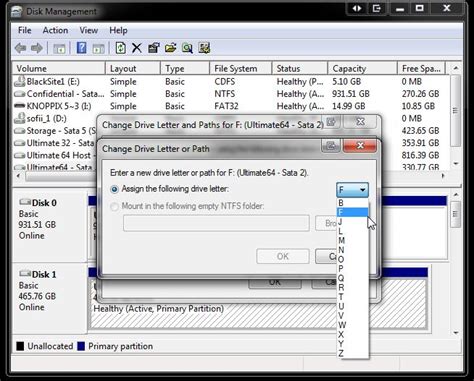
Task: Open the File menu
Action: 25,30
